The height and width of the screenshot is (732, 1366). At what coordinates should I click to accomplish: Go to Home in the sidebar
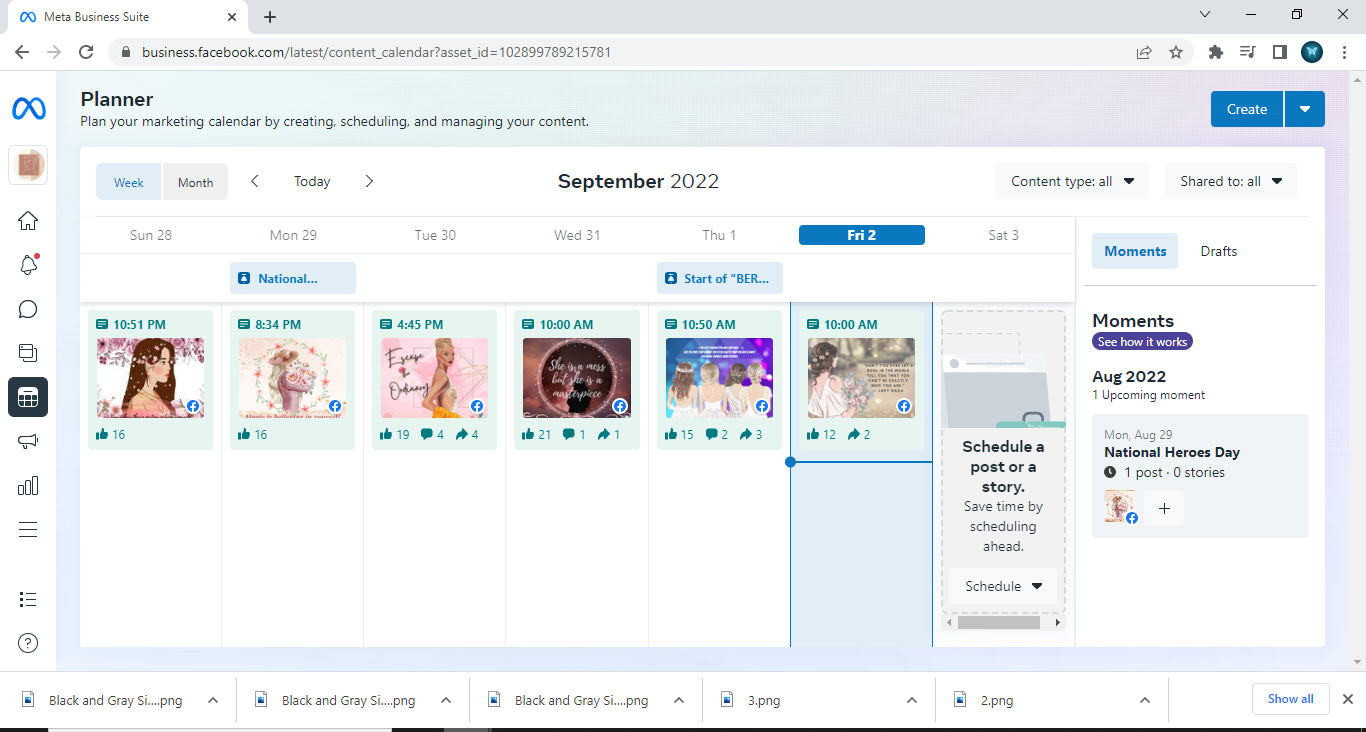point(28,221)
